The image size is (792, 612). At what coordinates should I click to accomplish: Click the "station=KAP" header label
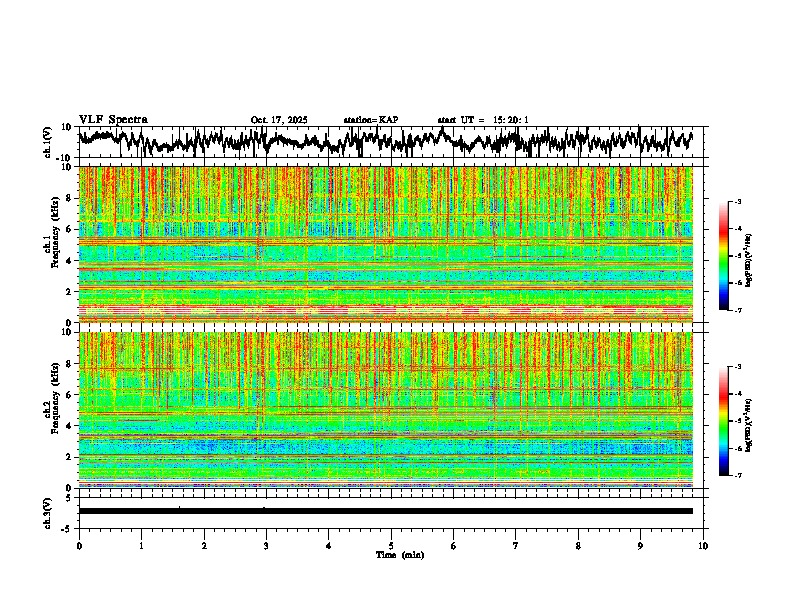point(371,120)
